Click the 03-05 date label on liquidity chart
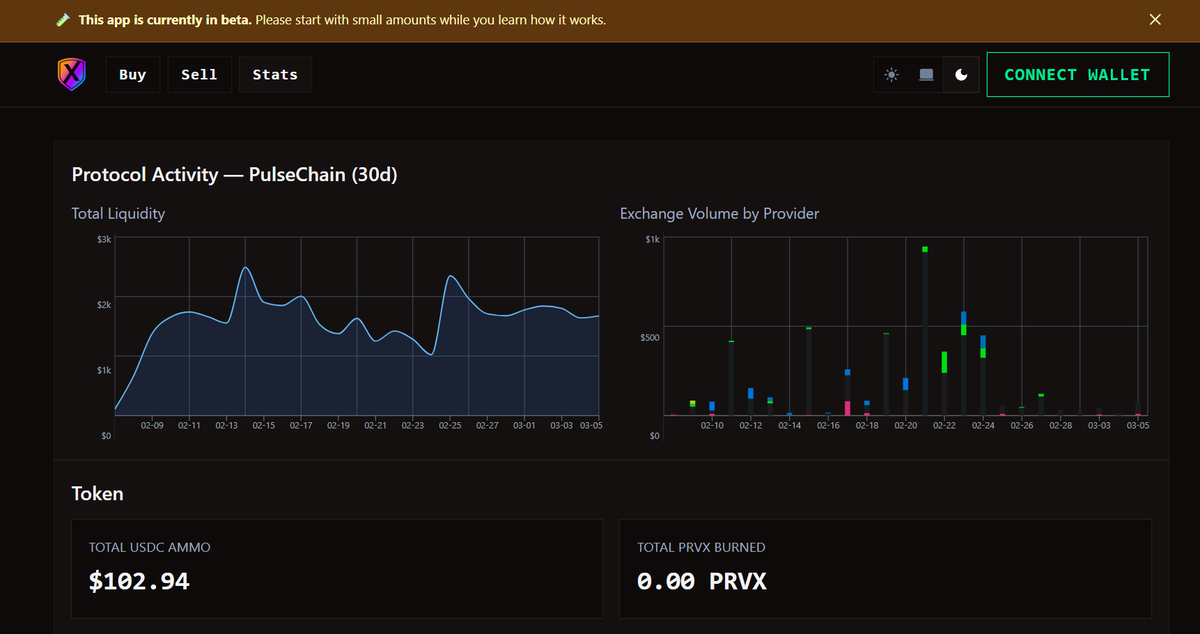The width and height of the screenshot is (1200, 634). coord(591,424)
